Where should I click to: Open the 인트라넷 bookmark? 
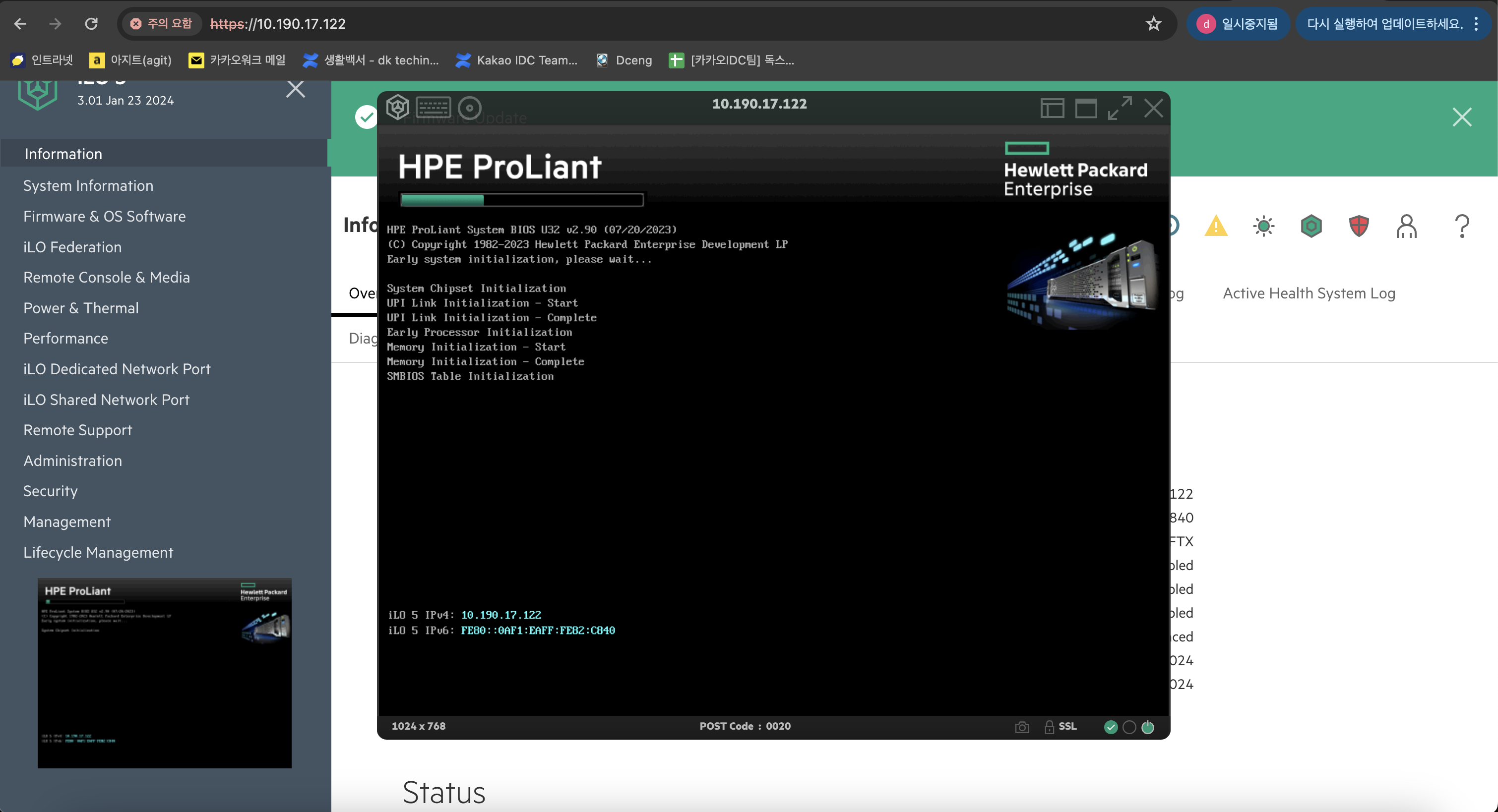[x=42, y=60]
